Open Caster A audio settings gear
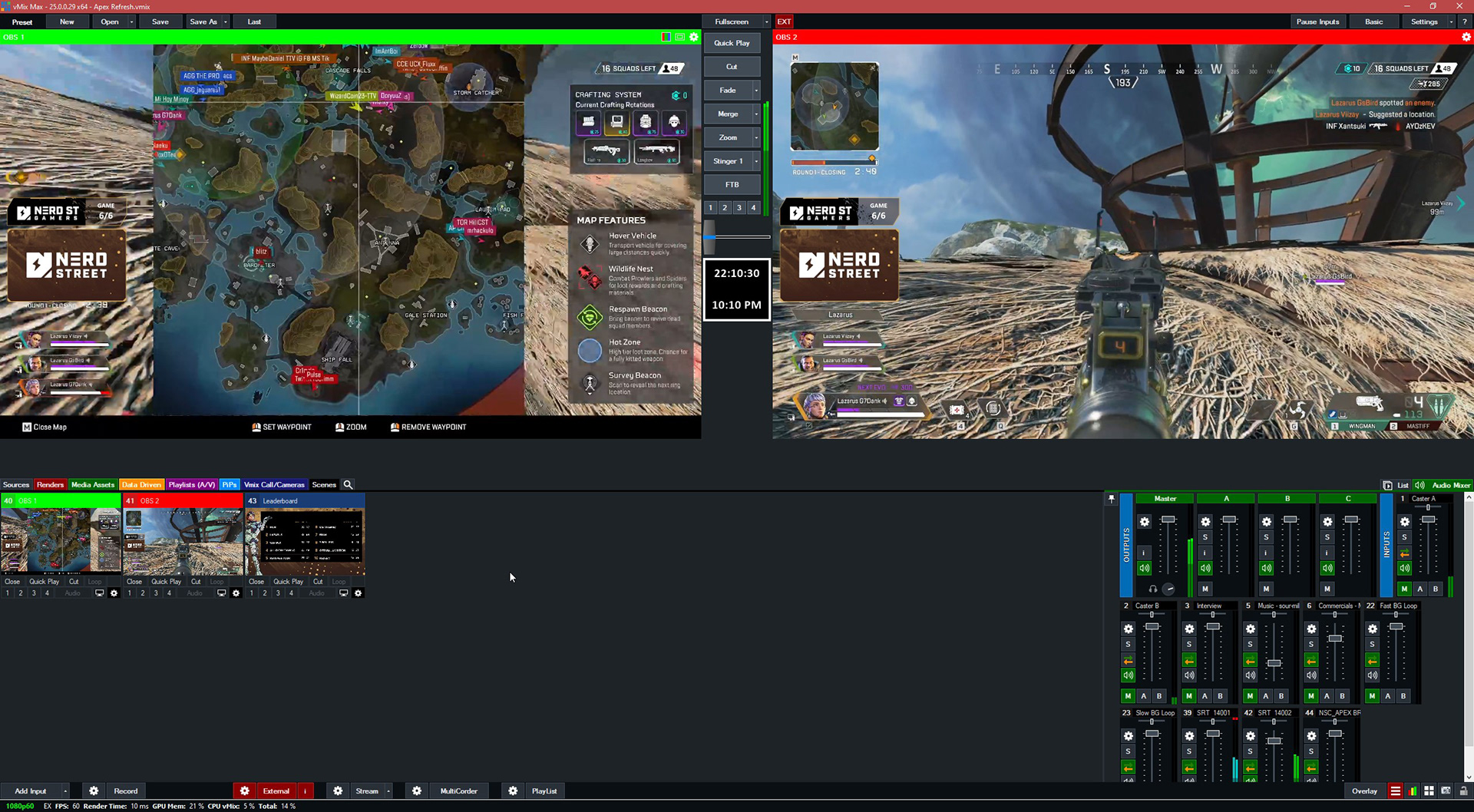1474x812 pixels. tap(1405, 522)
